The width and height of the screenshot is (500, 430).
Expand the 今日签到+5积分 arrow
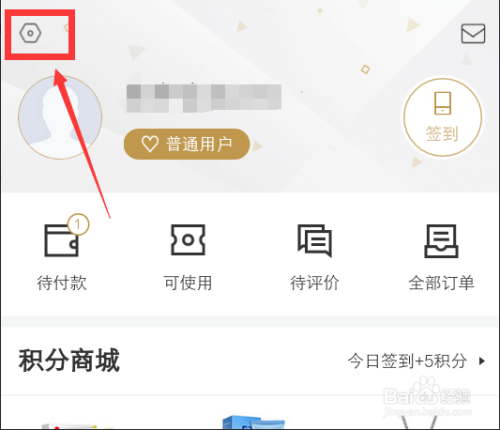coord(481,361)
